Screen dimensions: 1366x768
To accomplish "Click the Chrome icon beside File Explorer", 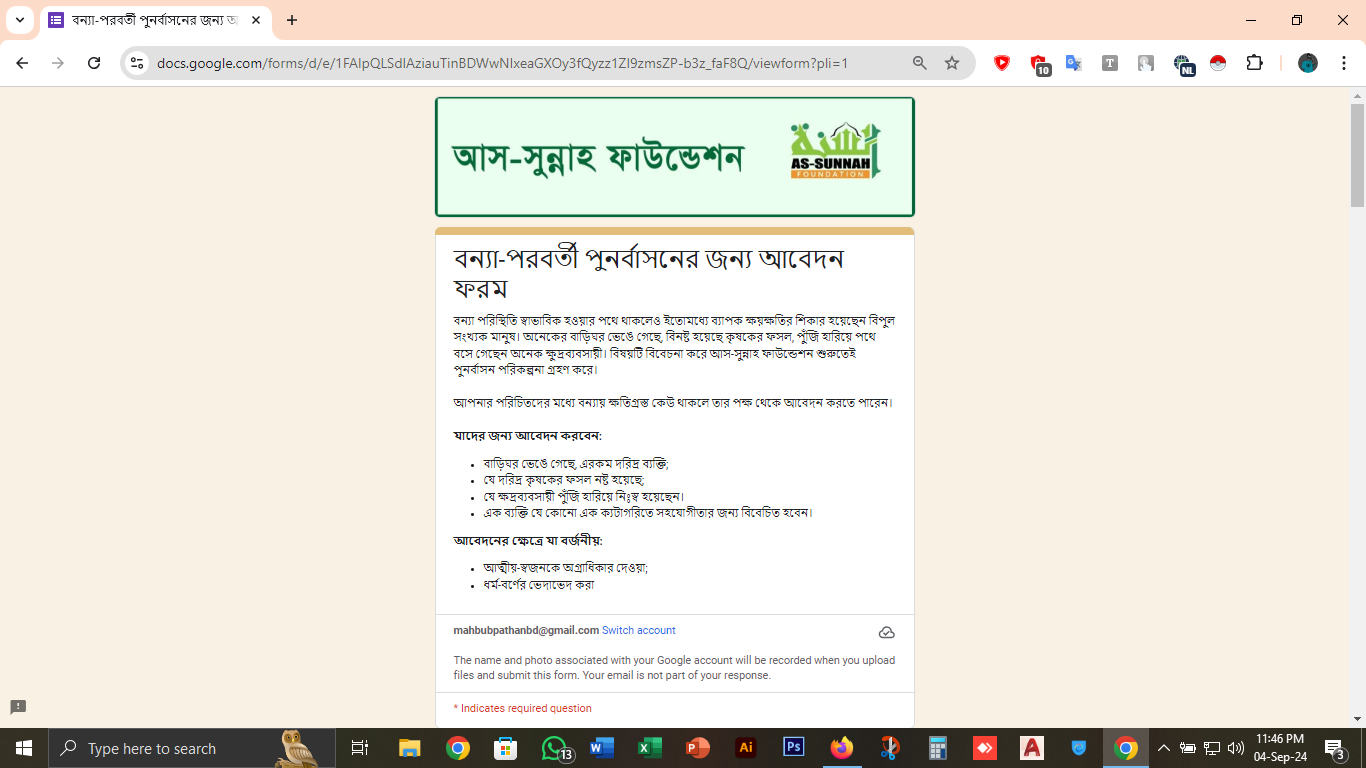I will [x=458, y=748].
